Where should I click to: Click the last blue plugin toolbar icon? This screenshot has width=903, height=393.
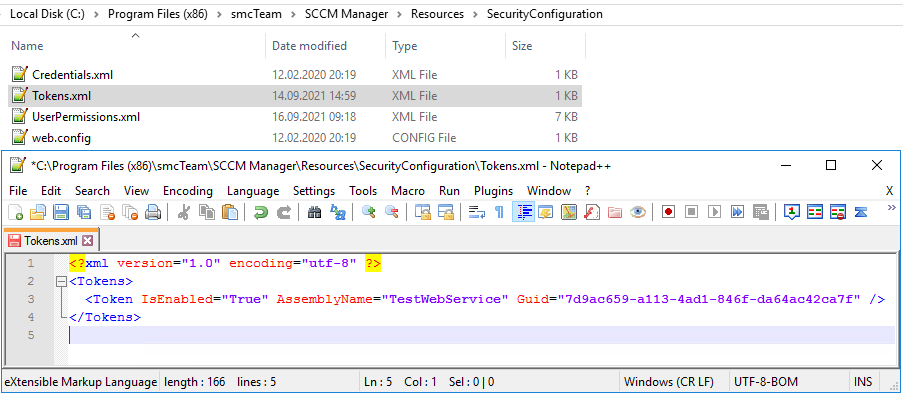[x=861, y=212]
